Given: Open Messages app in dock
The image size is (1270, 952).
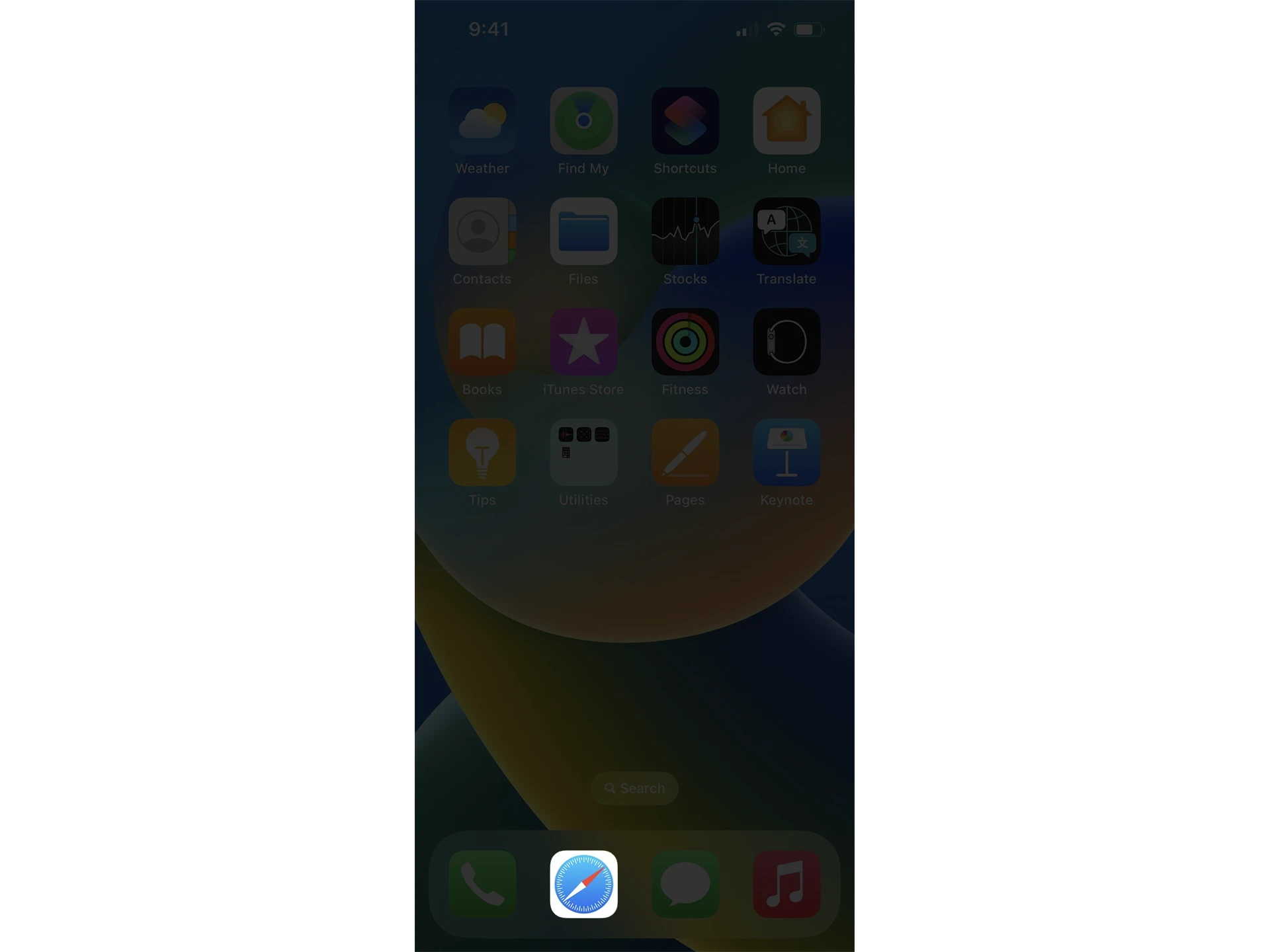Looking at the screenshot, I should (685, 884).
